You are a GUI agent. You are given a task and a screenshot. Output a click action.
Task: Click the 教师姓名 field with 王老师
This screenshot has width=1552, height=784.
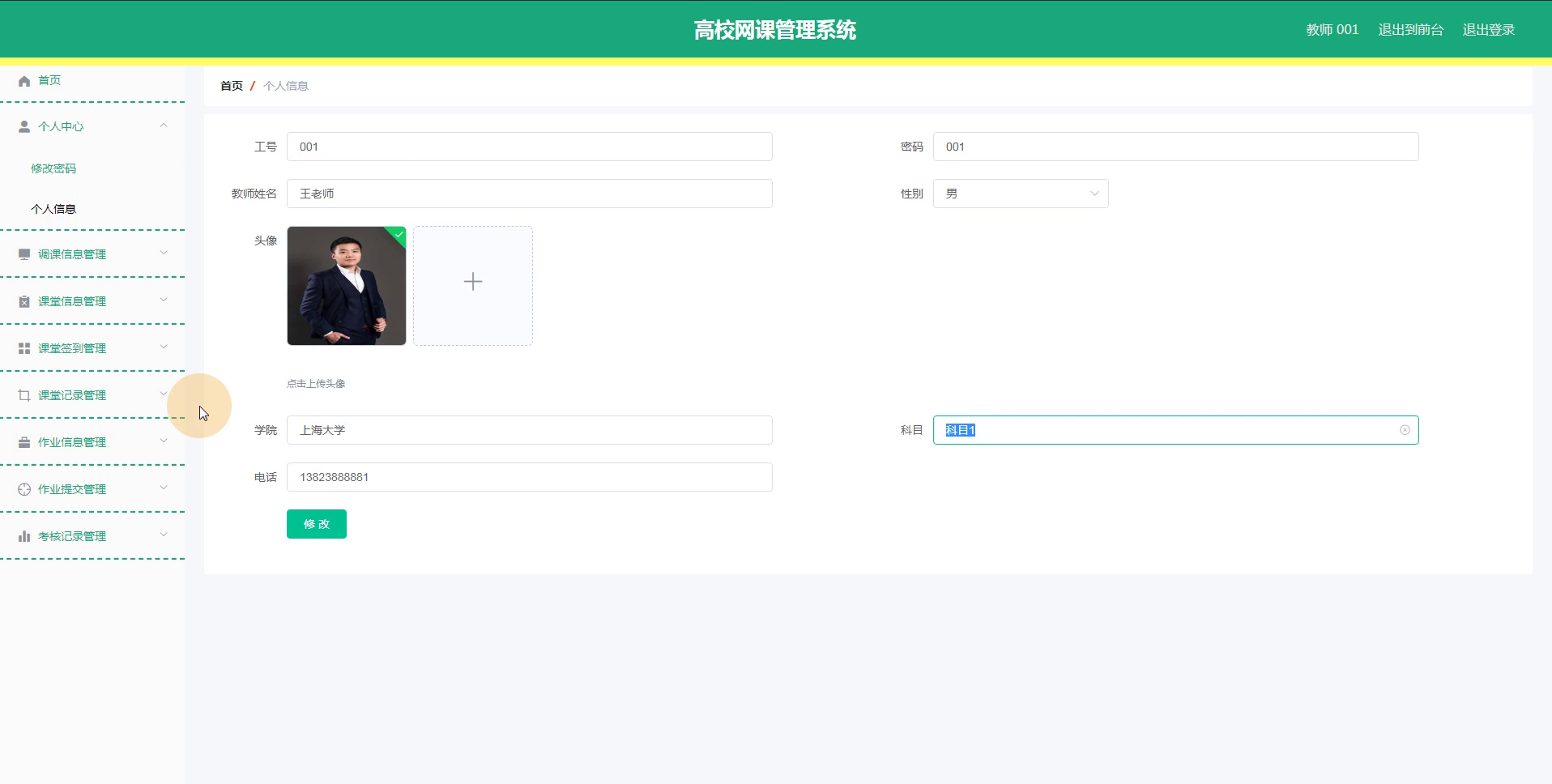click(x=530, y=194)
